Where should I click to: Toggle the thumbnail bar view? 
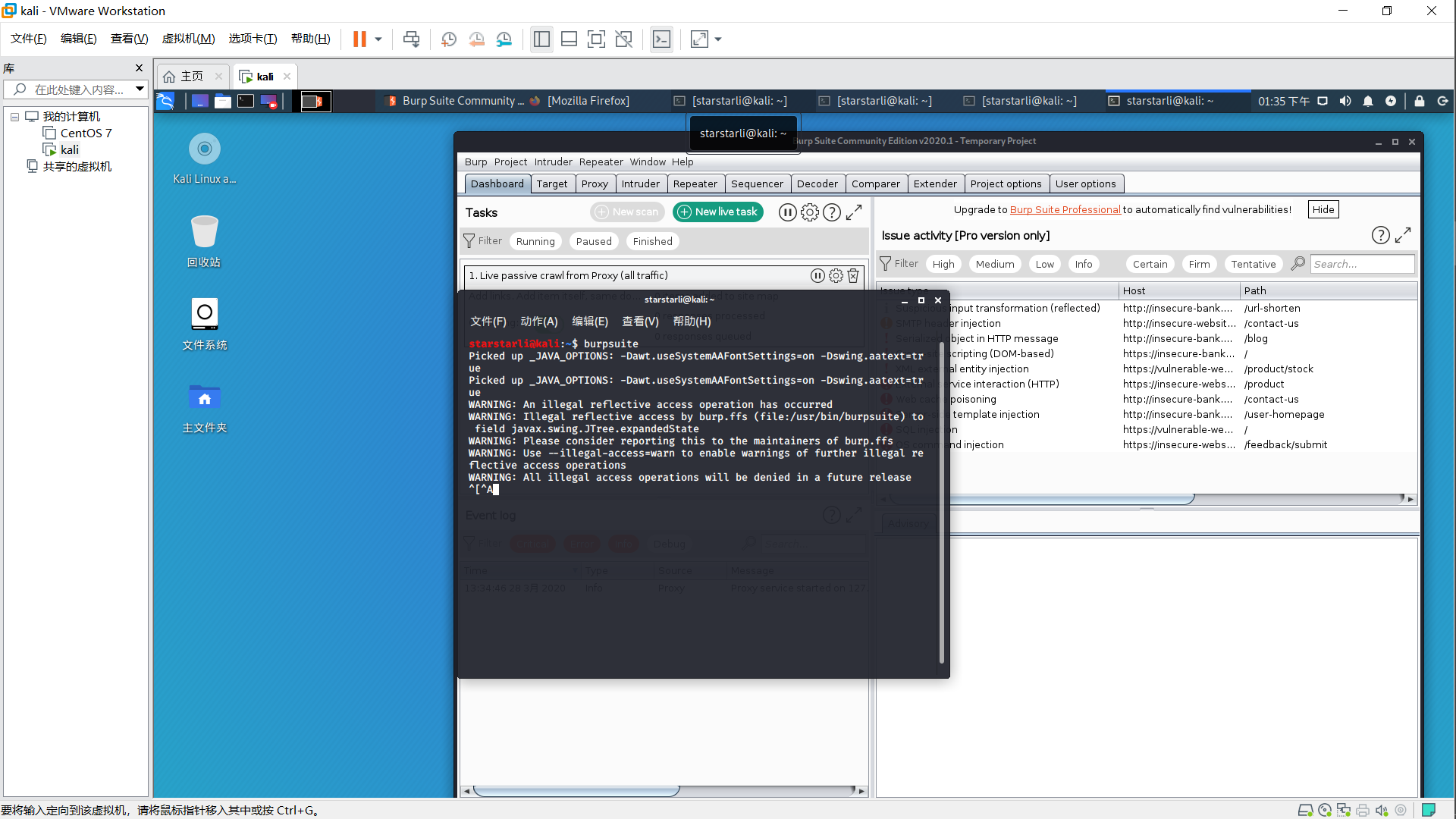(x=569, y=39)
